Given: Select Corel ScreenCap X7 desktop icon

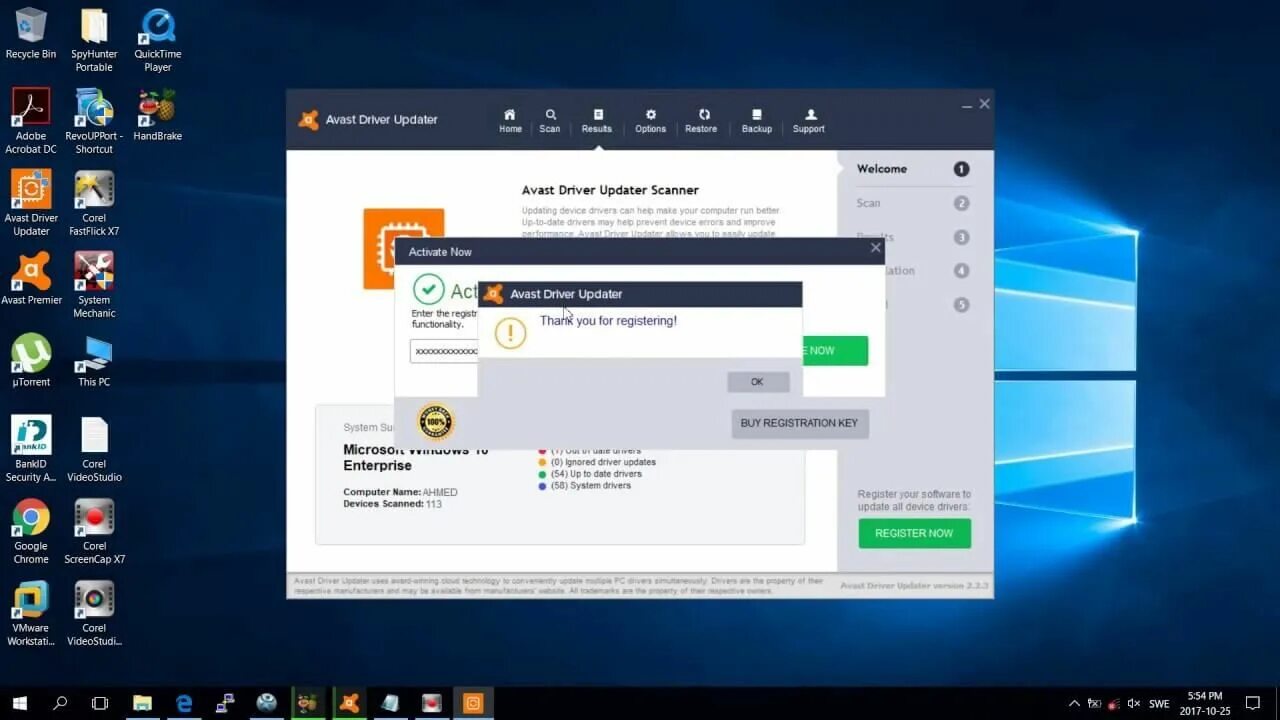Looking at the screenshot, I should coord(94,531).
